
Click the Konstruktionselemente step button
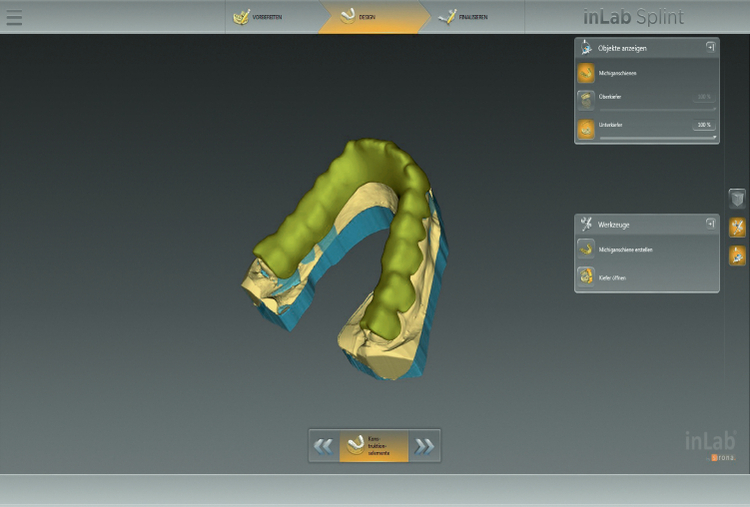click(x=374, y=446)
